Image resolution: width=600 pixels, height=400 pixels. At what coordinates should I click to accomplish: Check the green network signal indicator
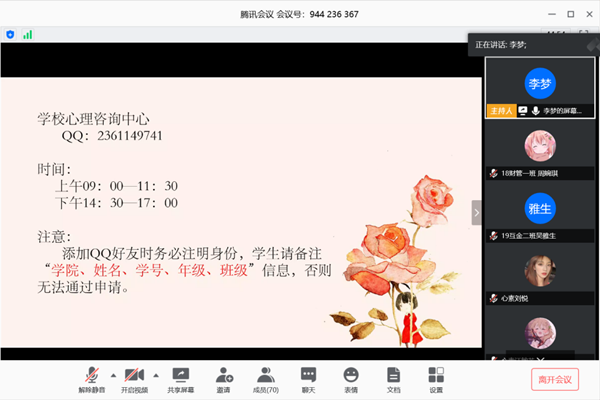click(27, 34)
